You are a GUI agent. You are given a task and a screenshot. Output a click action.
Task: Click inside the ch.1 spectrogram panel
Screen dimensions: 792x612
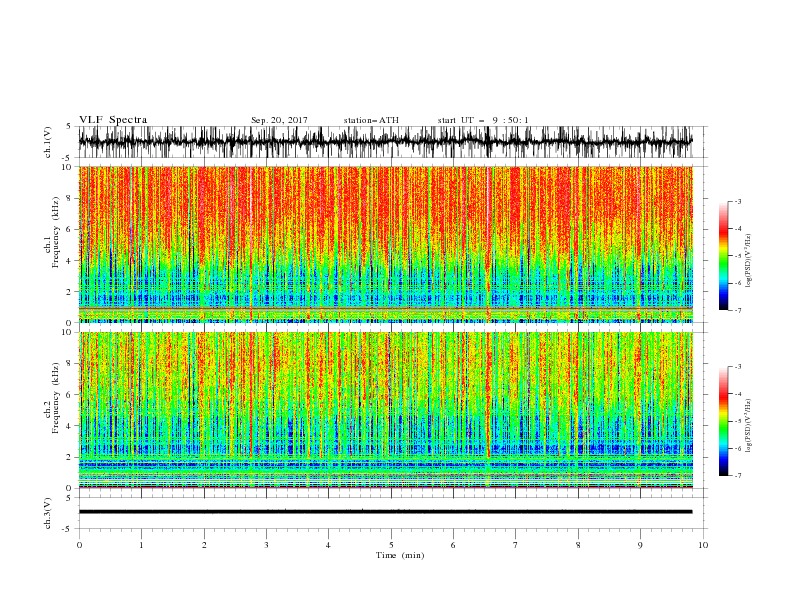click(385, 244)
